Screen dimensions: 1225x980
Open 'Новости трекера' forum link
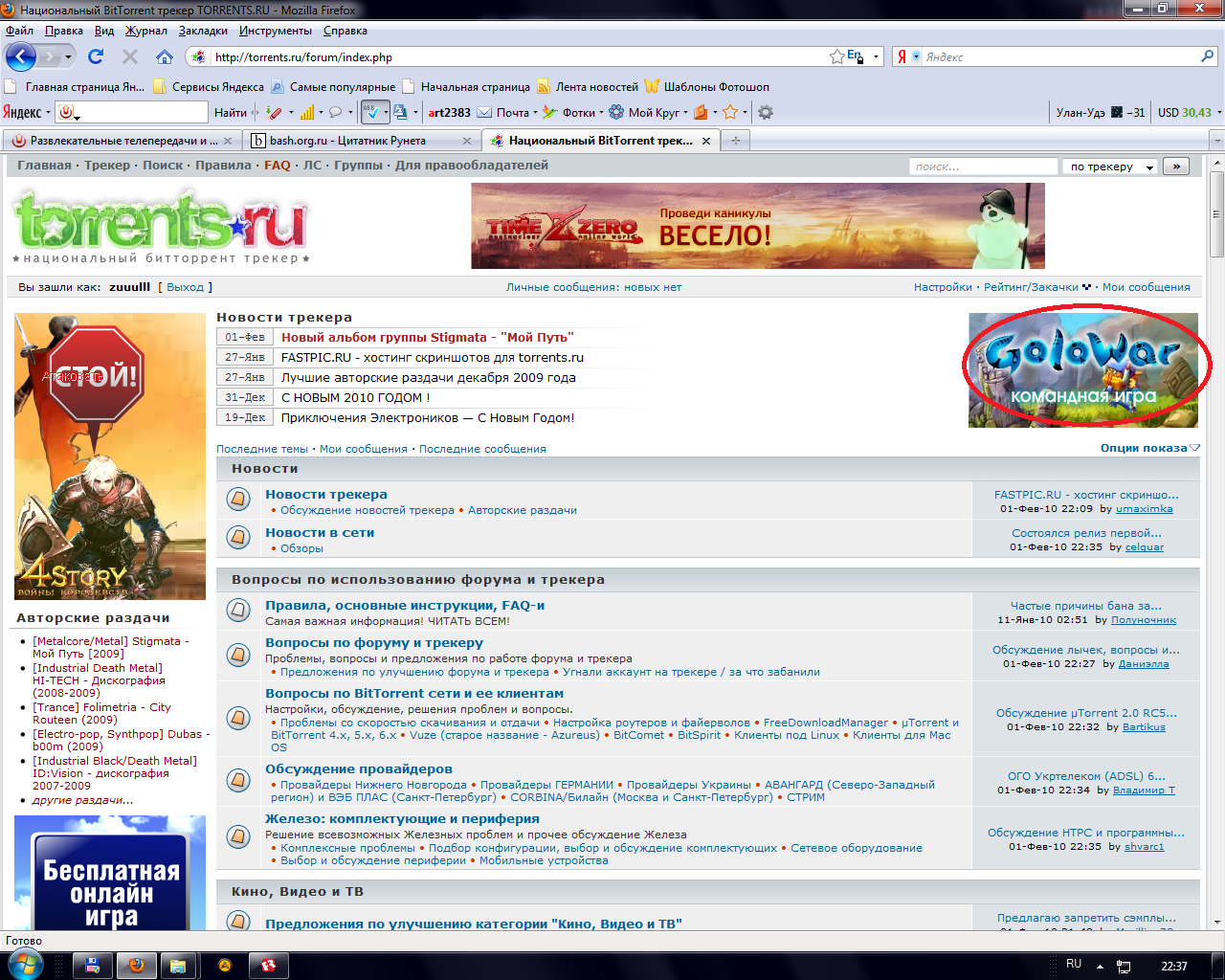[x=326, y=495]
